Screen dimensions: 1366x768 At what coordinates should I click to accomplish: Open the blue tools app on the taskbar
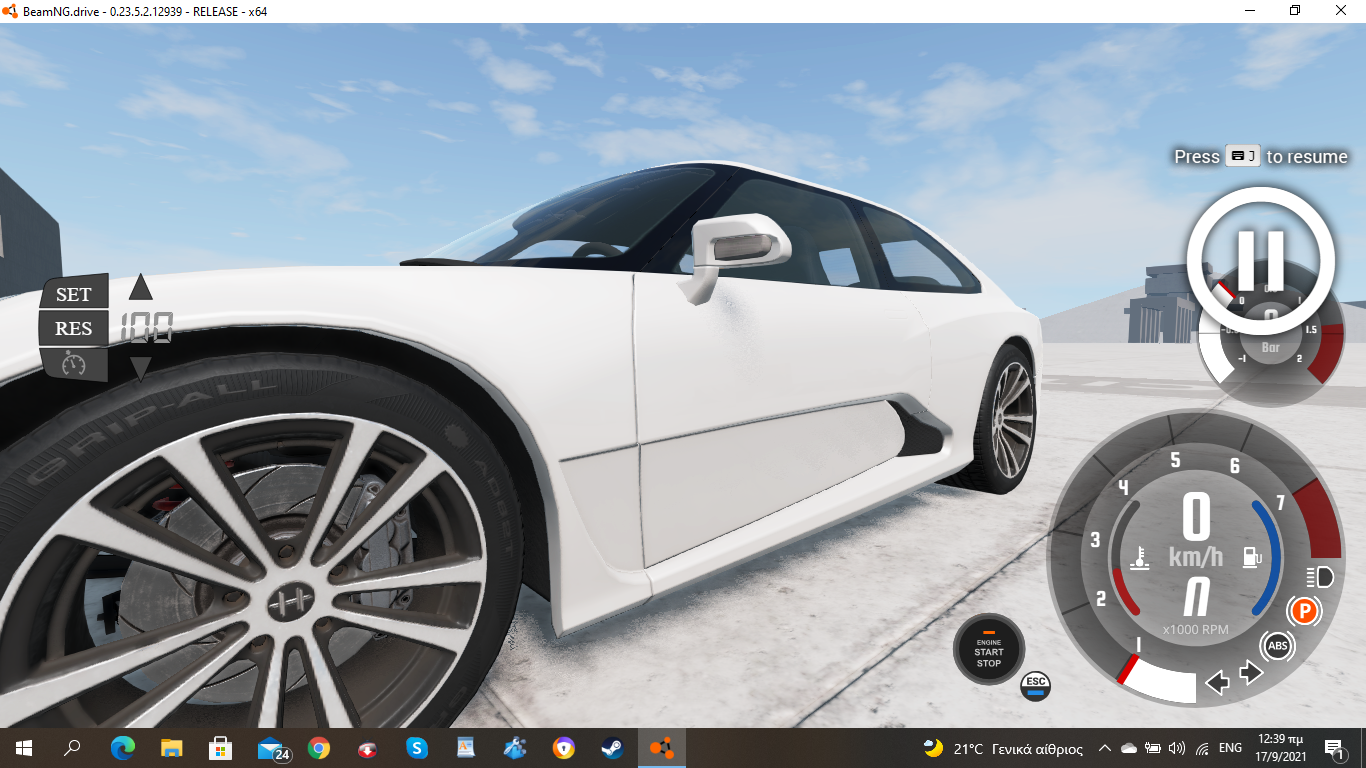(x=515, y=747)
